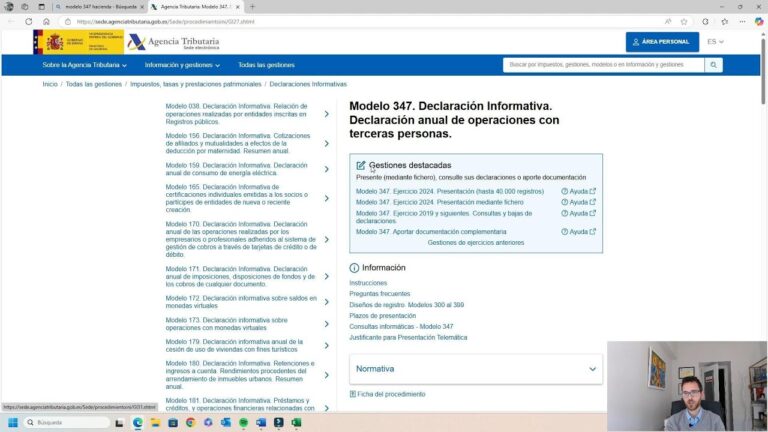768x432 pixels.
Task: Open 'Declaraciones Informativas' breadcrumb
Action: (x=308, y=84)
